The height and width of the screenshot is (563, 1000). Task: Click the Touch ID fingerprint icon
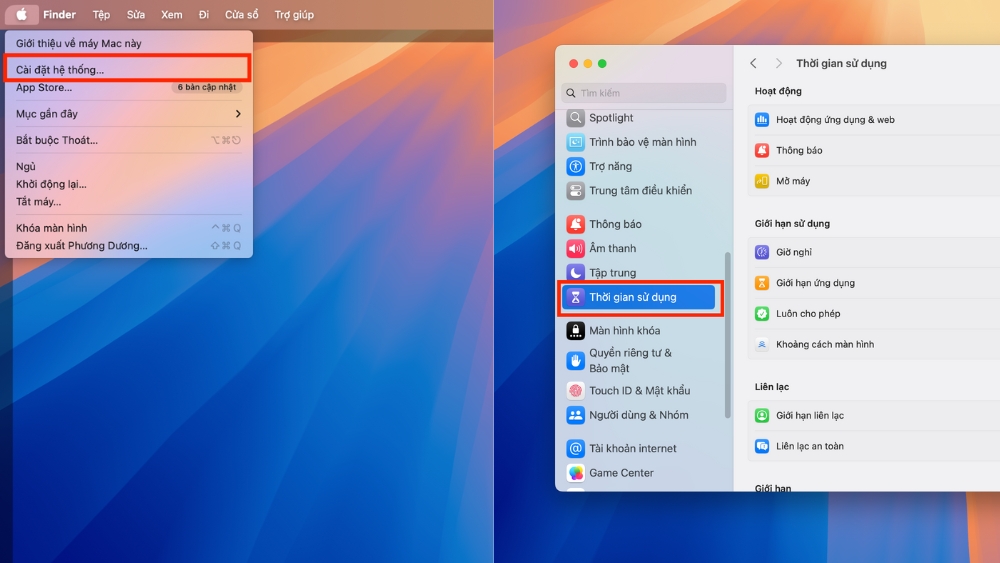pos(575,390)
